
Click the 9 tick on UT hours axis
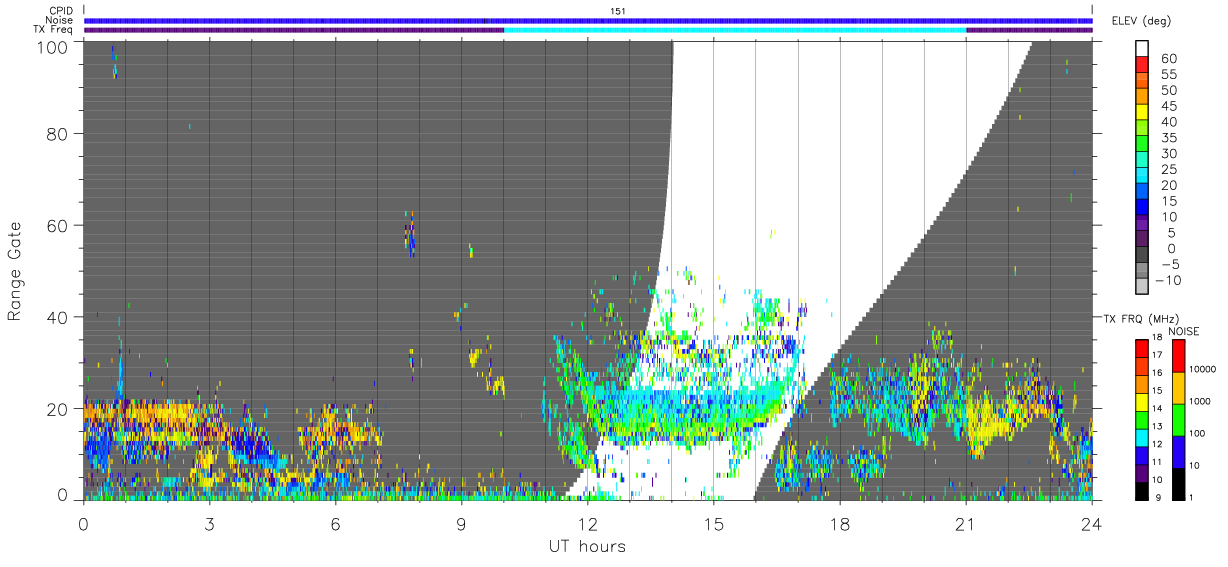point(462,523)
